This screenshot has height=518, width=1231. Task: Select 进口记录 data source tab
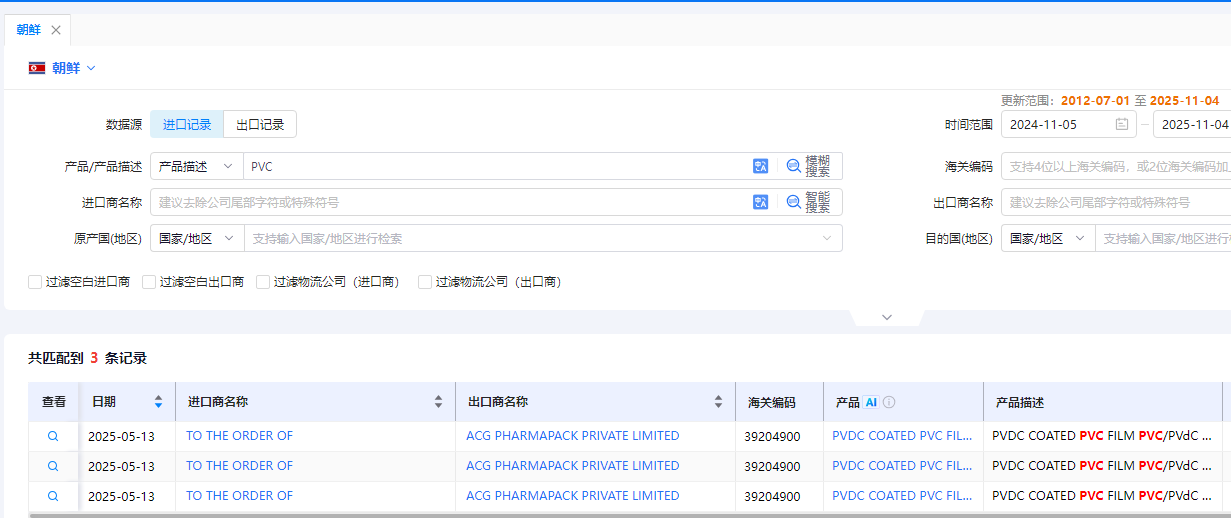pyautogui.click(x=187, y=125)
